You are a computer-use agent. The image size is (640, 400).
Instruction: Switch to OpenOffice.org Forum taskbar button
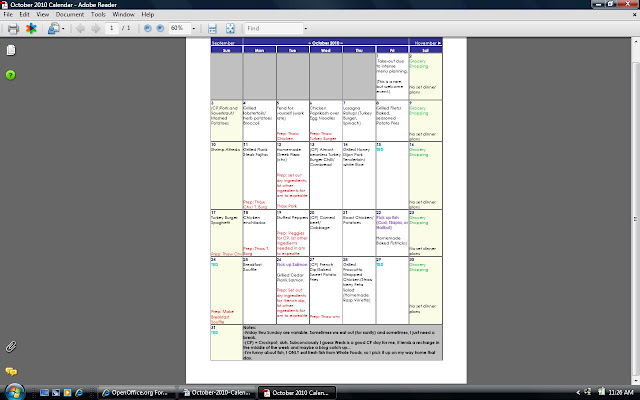137,393
